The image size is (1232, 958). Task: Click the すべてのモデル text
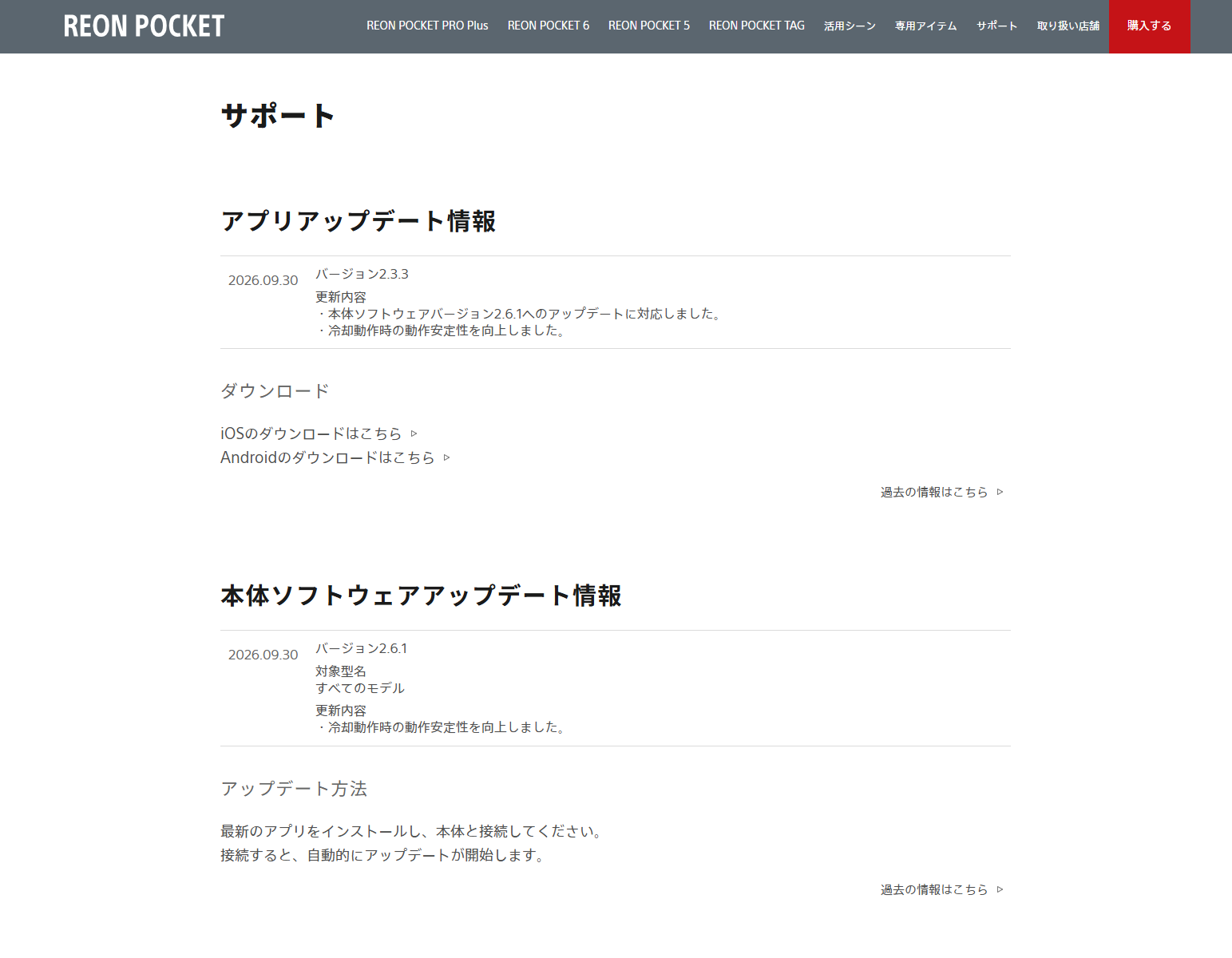[360, 688]
